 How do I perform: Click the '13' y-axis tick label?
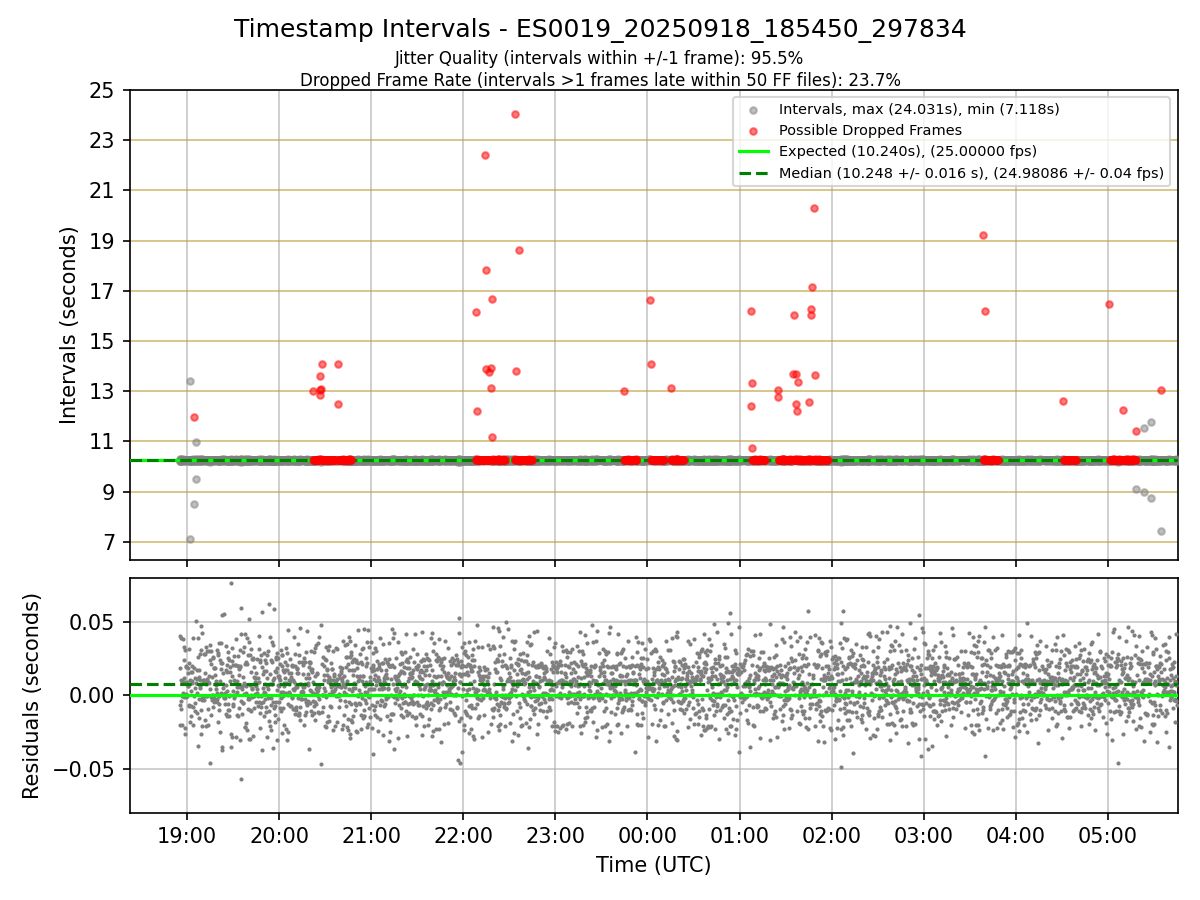click(103, 391)
